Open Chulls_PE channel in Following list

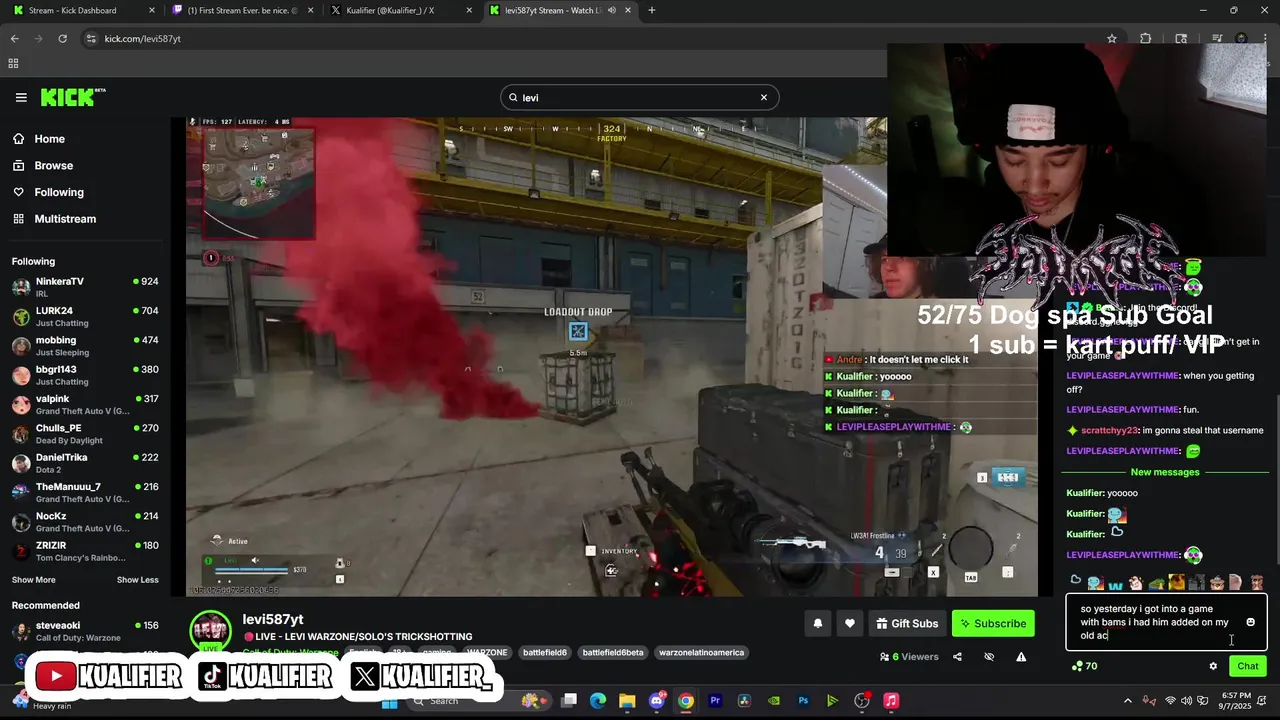point(85,433)
